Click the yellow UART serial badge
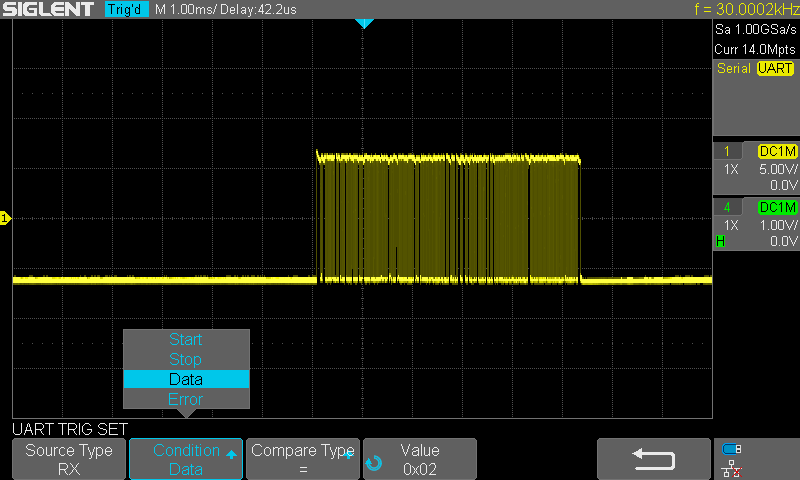The width and height of the screenshot is (800, 480). (775, 68)
